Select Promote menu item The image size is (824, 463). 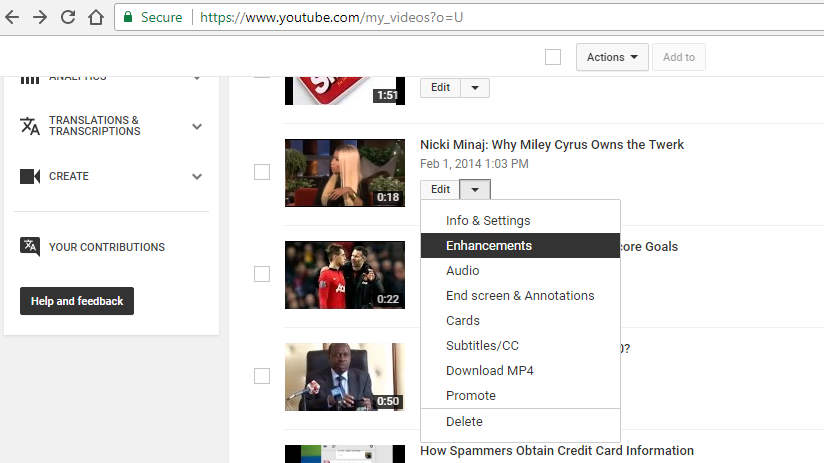pos(520,396)
